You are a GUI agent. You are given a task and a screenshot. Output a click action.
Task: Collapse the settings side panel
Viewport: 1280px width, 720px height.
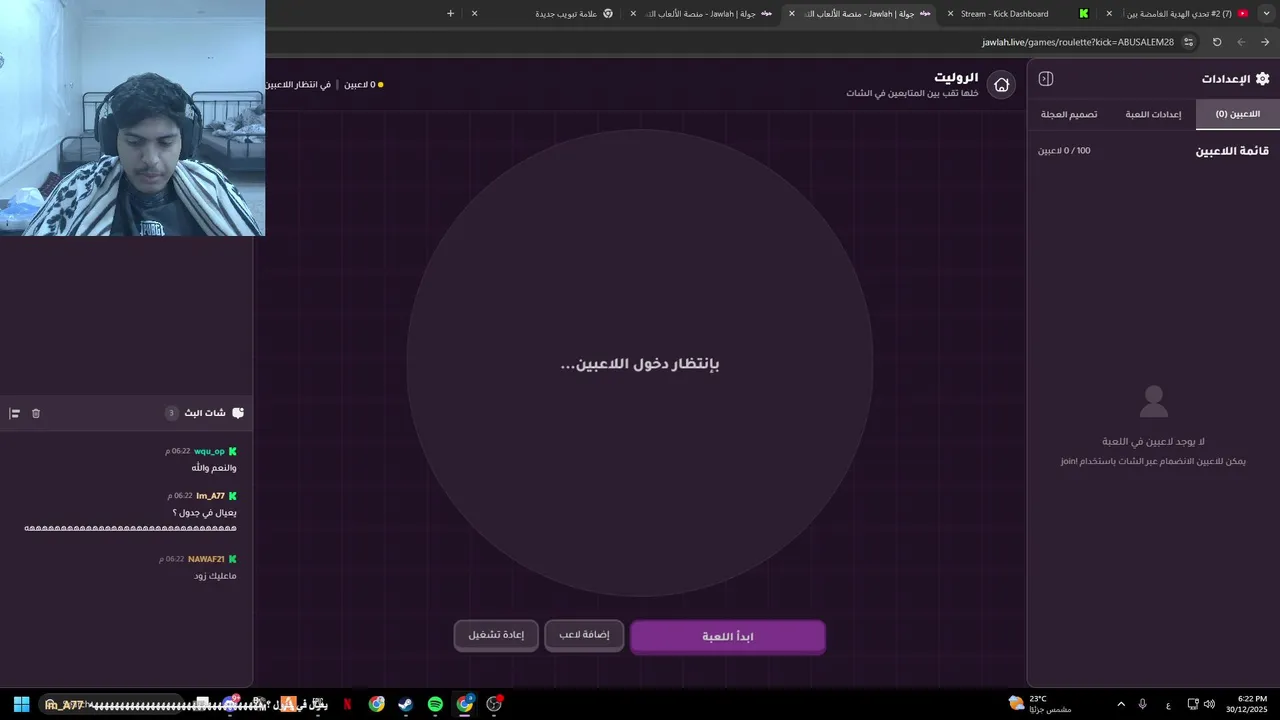click(x=1046, y=79)
